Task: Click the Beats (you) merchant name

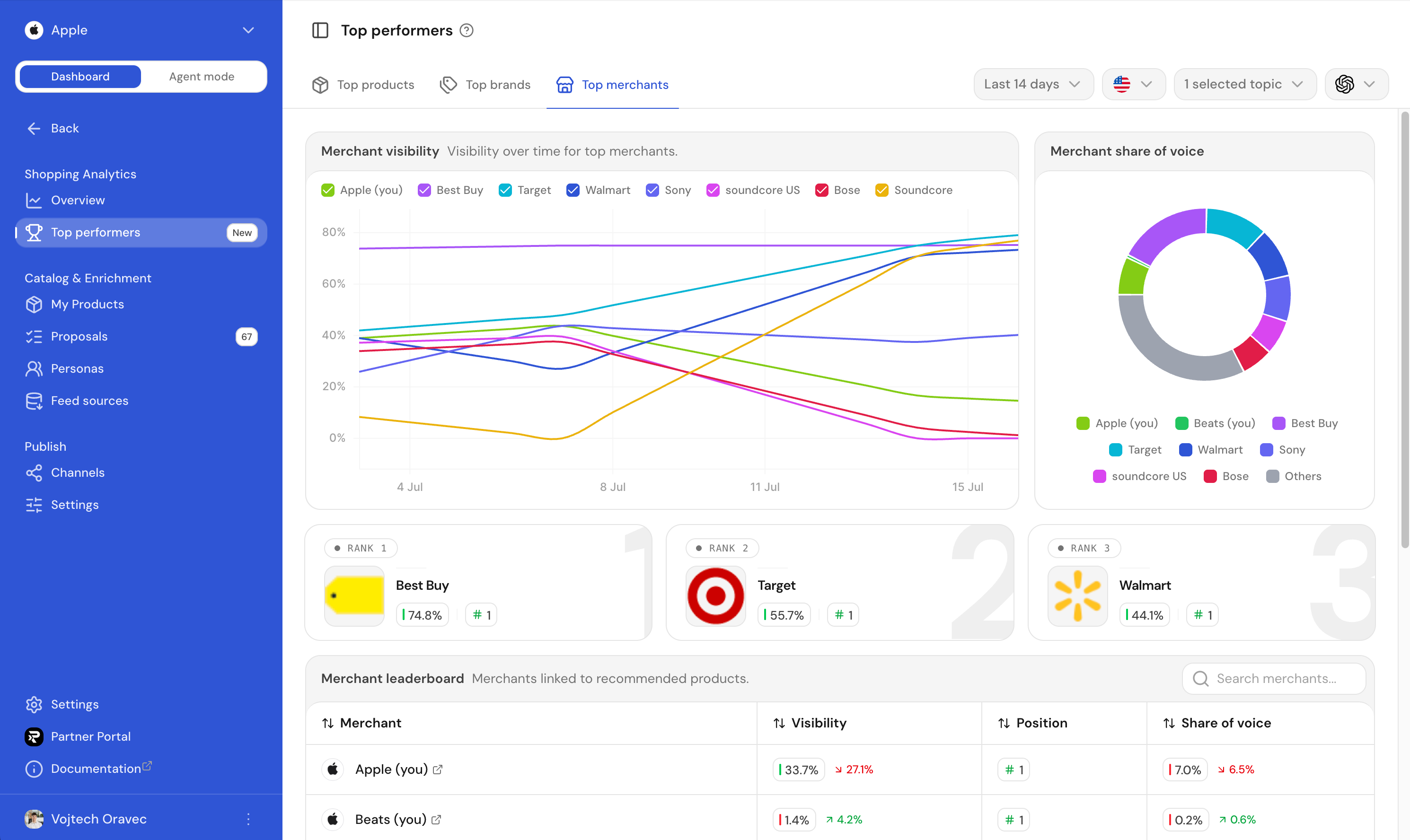Action: [x=391, y=820]
